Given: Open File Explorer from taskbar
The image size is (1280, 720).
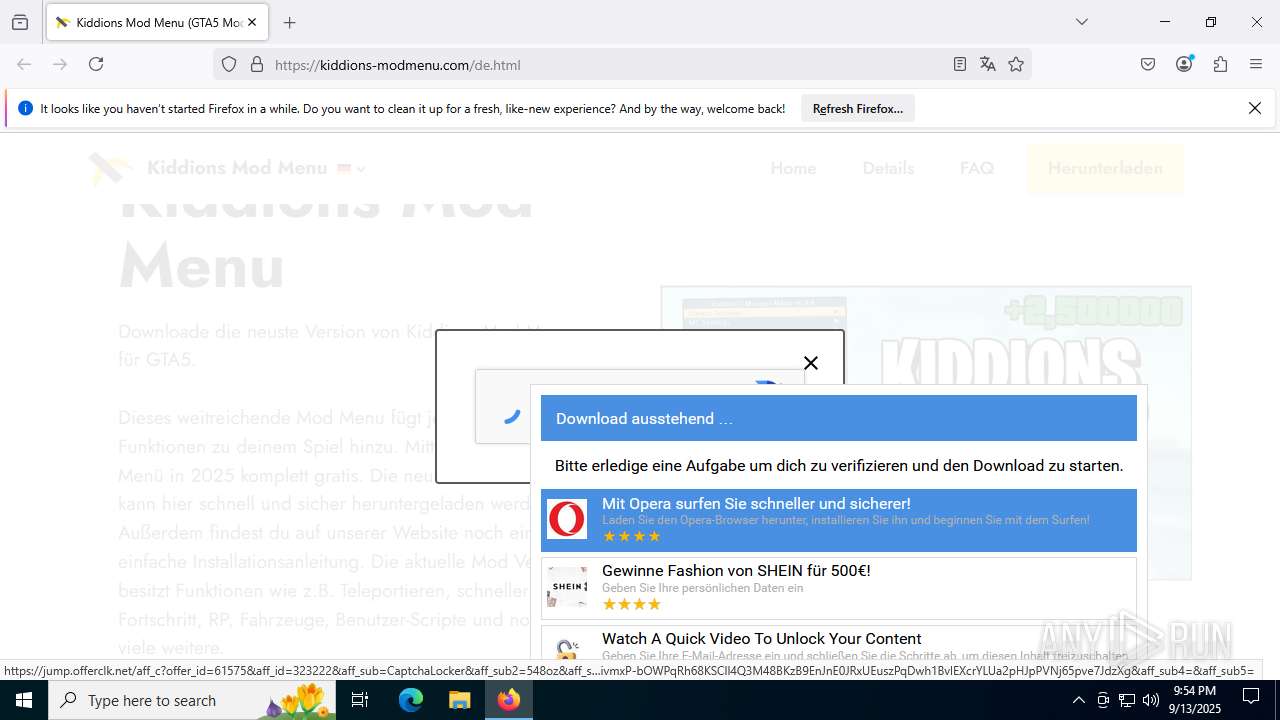Looking at the screenshot, I should [x=459, y=700].
